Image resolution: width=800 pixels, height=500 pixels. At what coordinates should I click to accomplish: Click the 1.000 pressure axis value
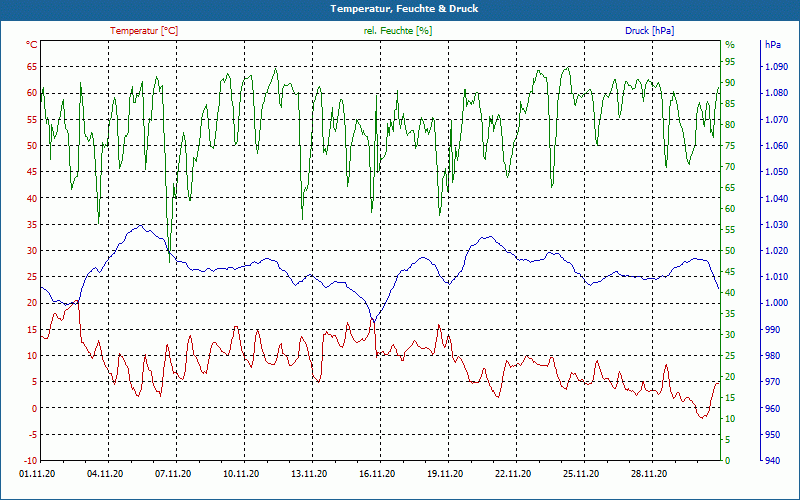tap(777, 303)
